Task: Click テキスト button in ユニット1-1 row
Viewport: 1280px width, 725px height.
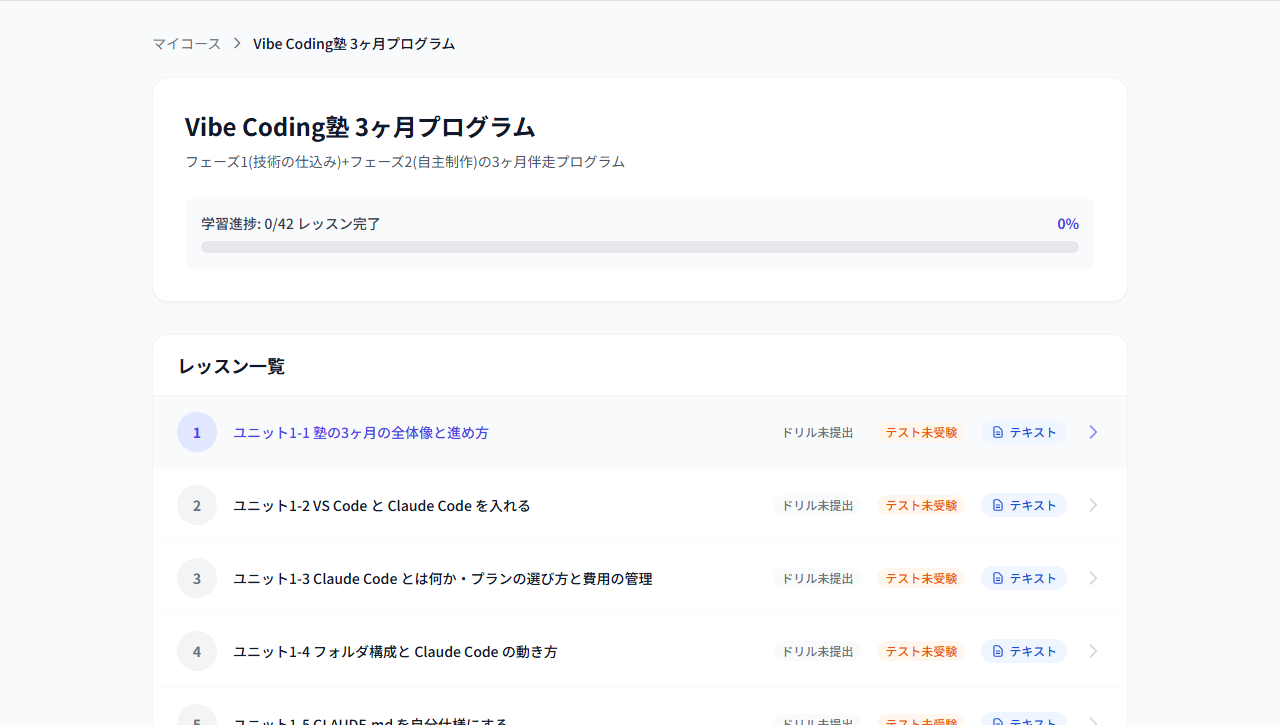Action: [x=1024, y=432]
